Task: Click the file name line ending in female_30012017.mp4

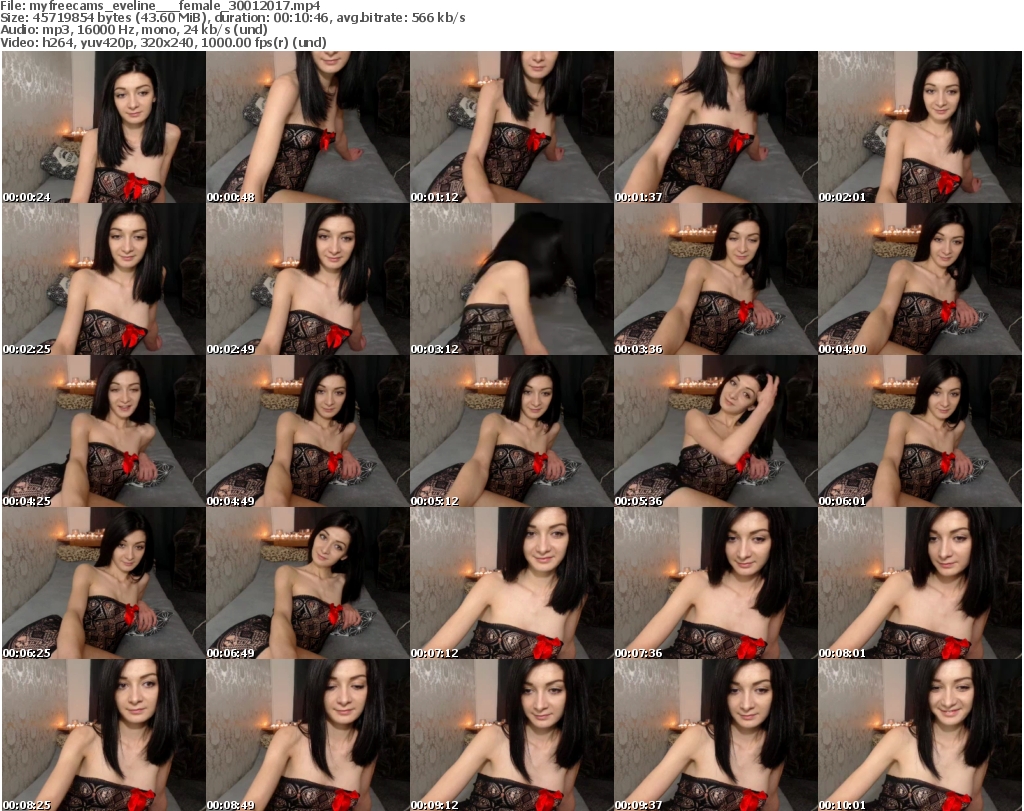Action: pos(161,6)
